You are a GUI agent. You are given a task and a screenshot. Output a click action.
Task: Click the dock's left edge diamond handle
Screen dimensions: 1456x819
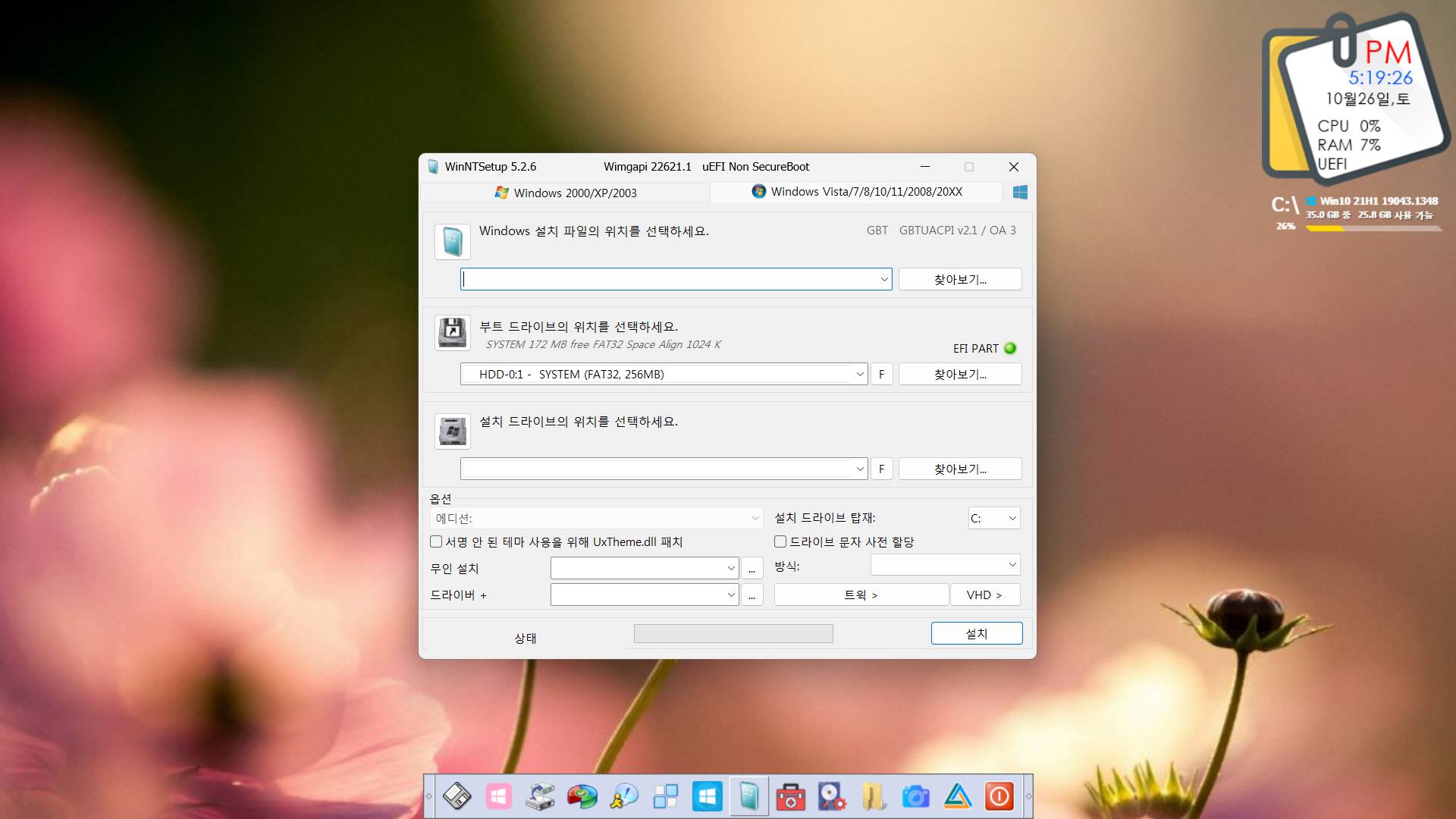pyautogui.click(x=428, y=796)
